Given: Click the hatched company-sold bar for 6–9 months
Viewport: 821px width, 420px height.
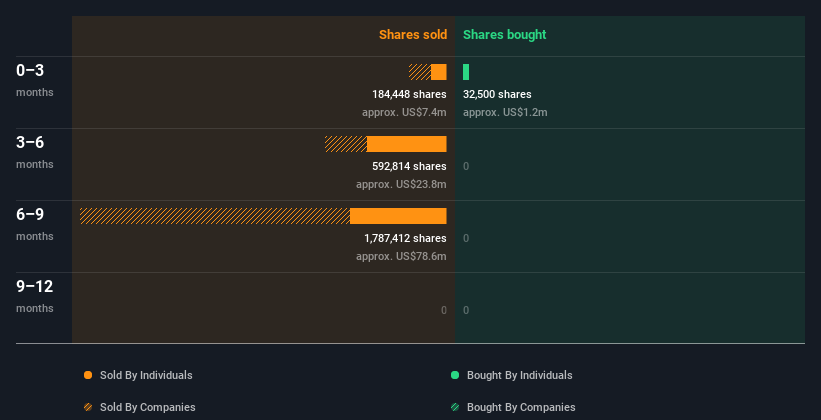Looking at the screenshot, I should point(214,216).
